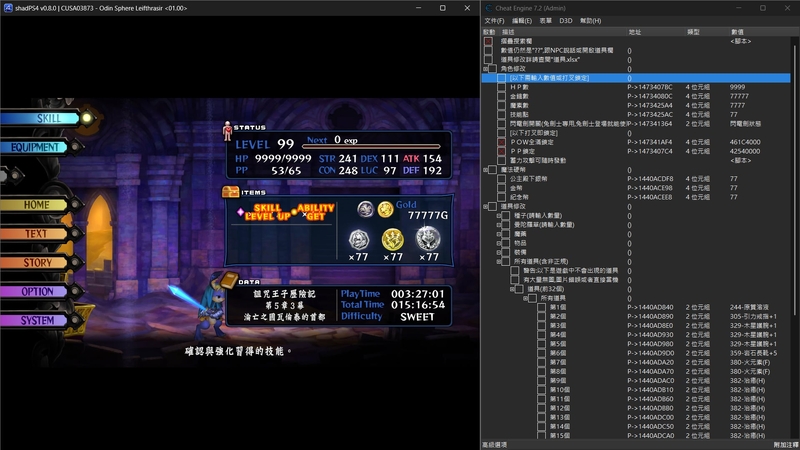The width and height of the screenshot is (800, 450).
Task: Maximize the shadPS4 window
Action: click(442, 8)
